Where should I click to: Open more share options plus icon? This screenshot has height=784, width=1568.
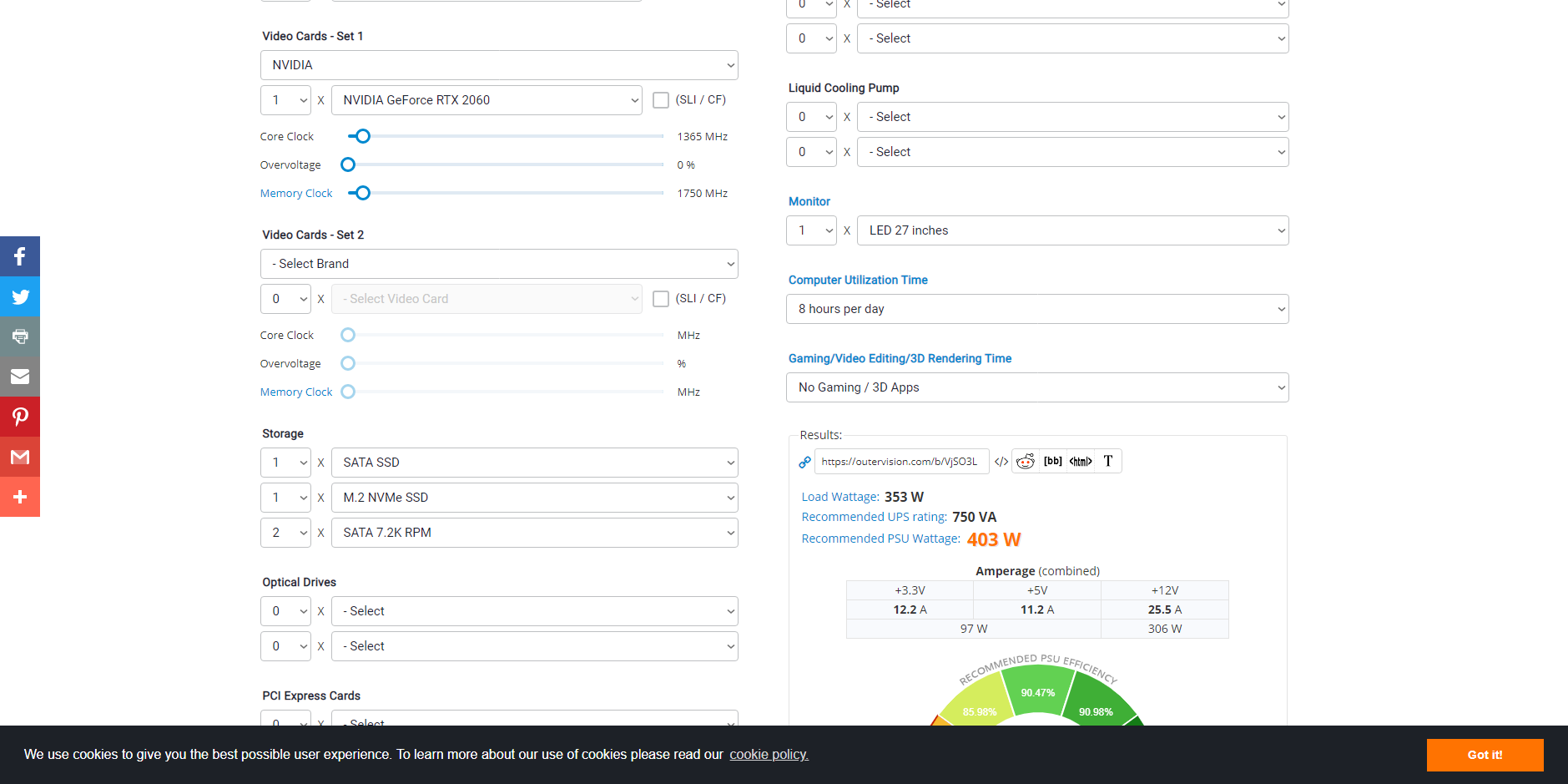[x=20, y=497]
